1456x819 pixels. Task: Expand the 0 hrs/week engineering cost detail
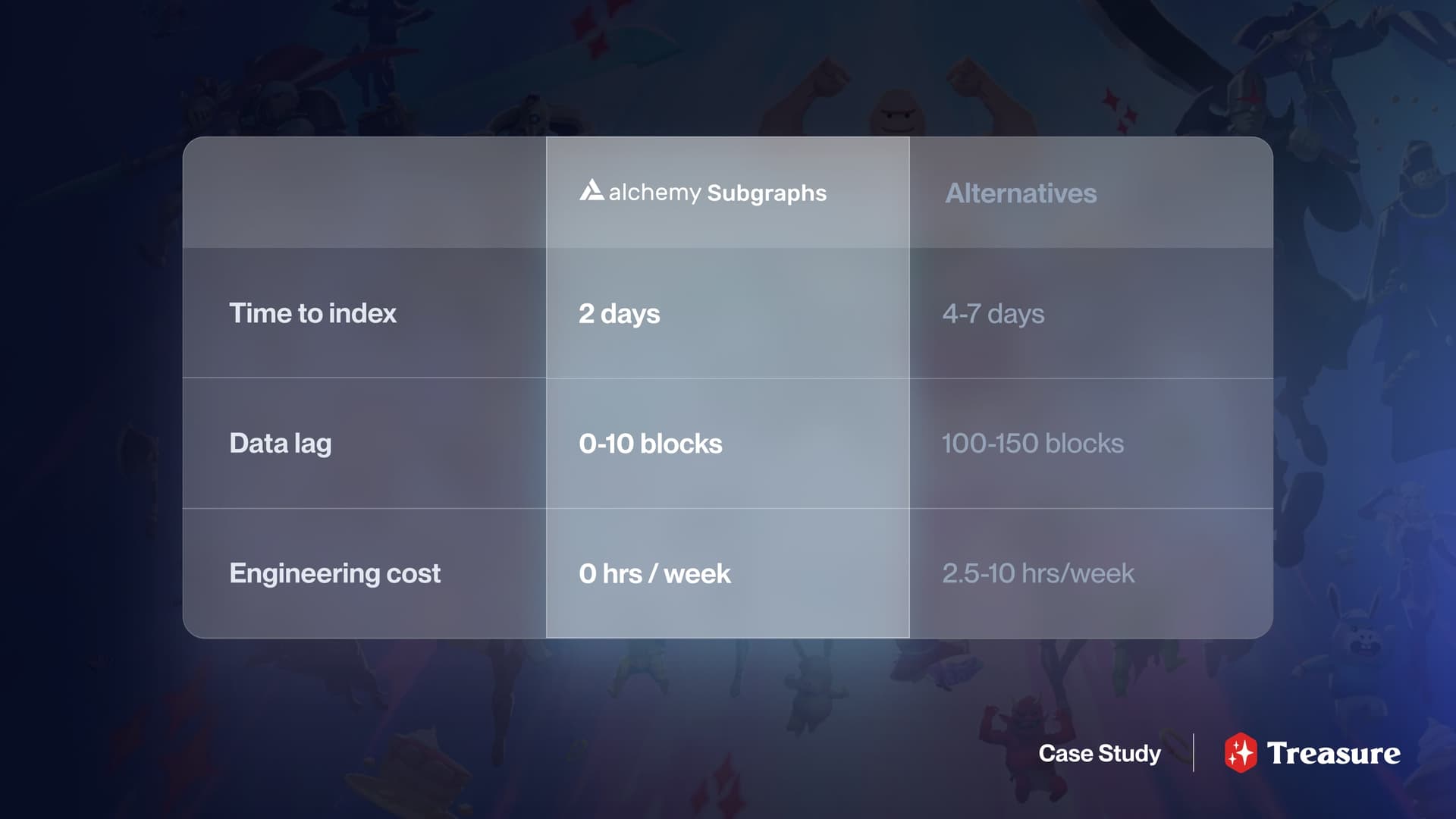click(654, 573)
